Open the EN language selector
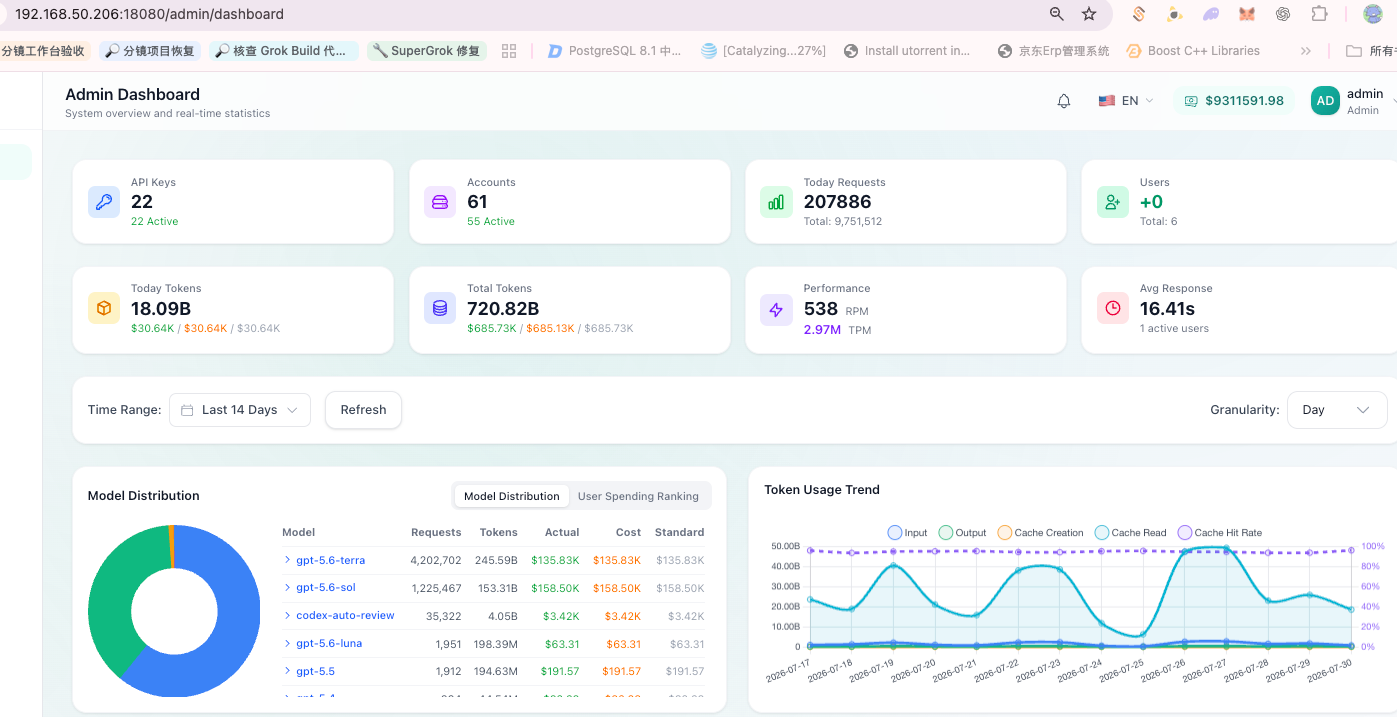Image resolution: width=1397 pixels, height=717 pixels. point(1126,101)
